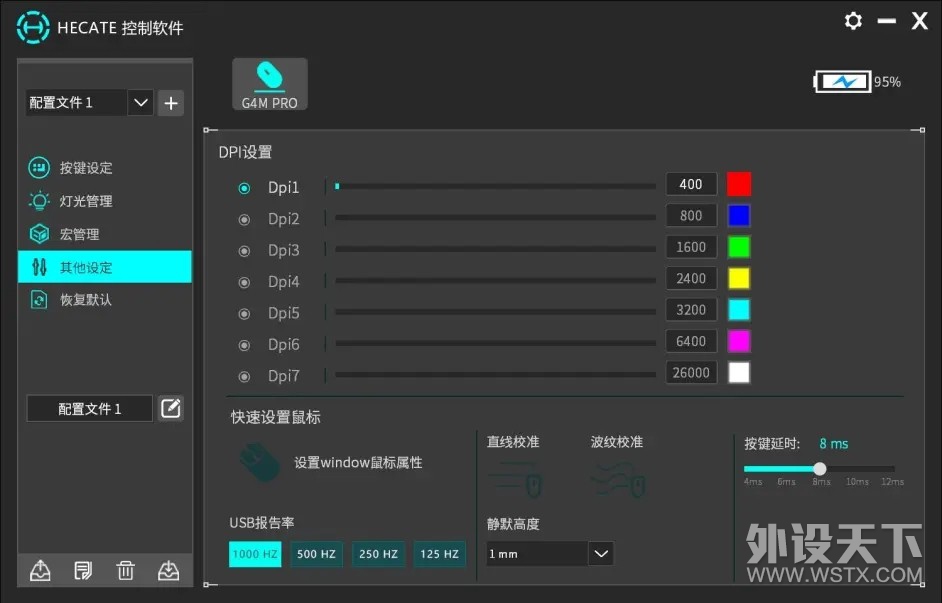The width and height of the screenshot is (942, 603).
Task: Delete profile with the trash icon
Action: (126, 570)
